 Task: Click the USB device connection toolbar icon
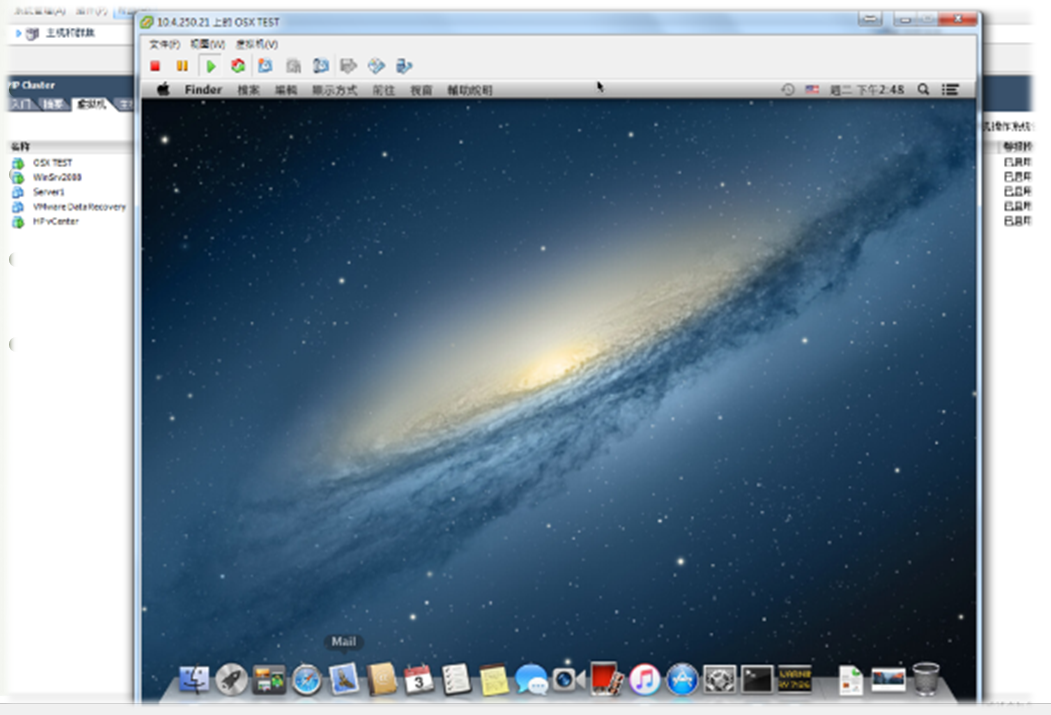404,66
